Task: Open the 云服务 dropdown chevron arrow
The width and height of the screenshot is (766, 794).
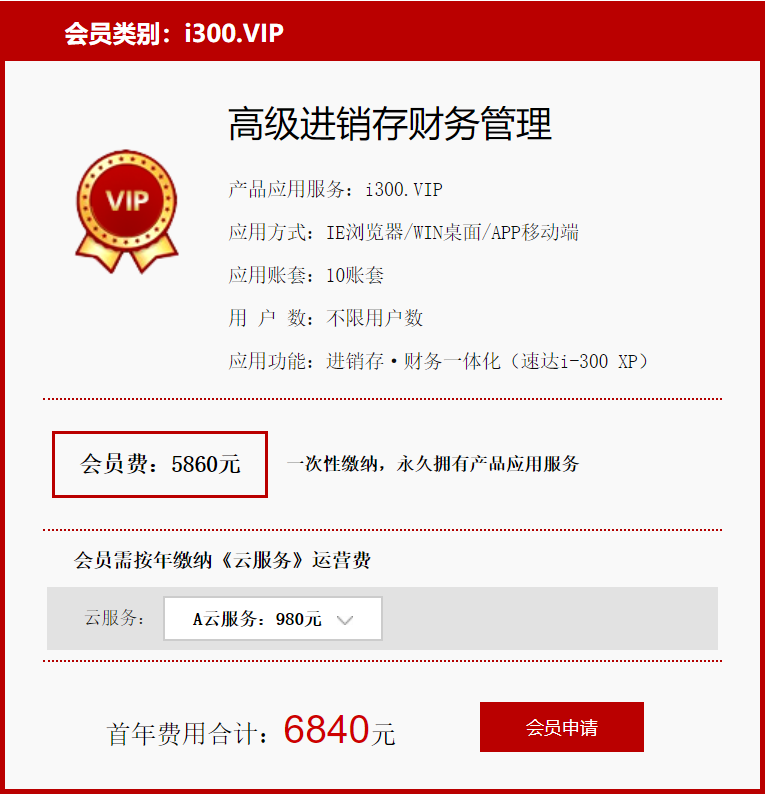Action: point(345,620)
